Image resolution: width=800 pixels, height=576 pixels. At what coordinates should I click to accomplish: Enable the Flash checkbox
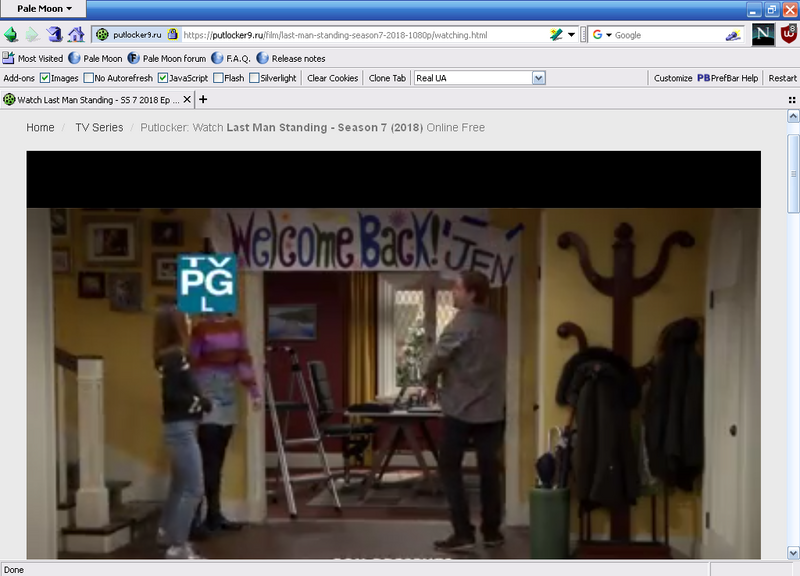click(x=218, y=78)
